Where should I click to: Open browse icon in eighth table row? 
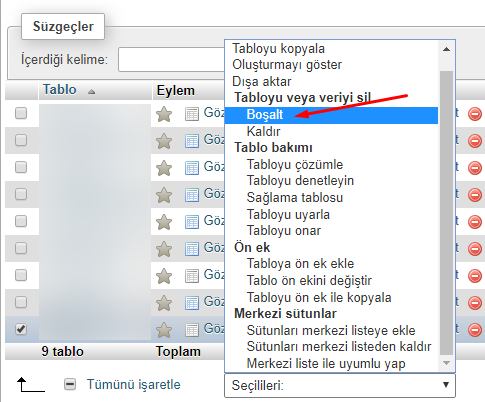pos(192,303)
